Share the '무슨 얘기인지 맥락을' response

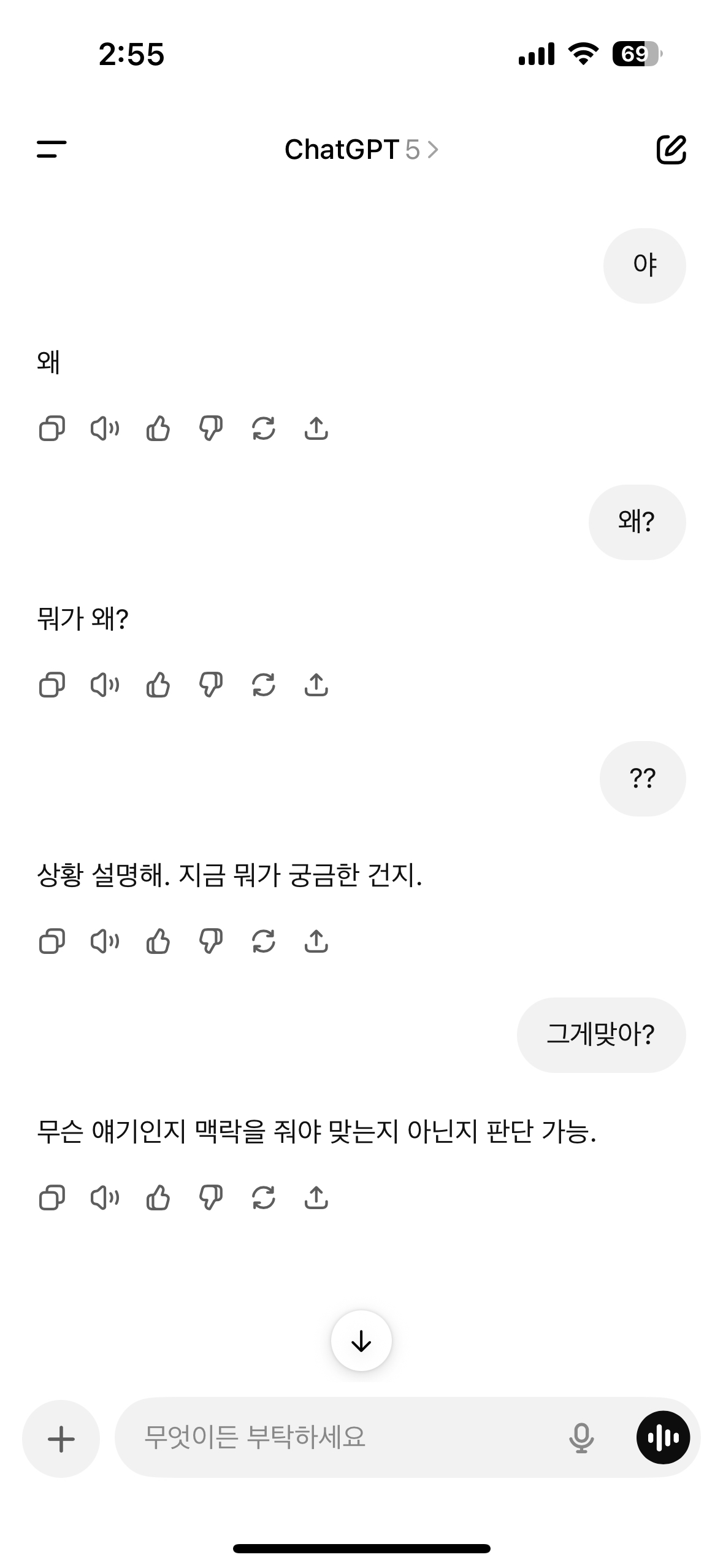coord(316,1197)
